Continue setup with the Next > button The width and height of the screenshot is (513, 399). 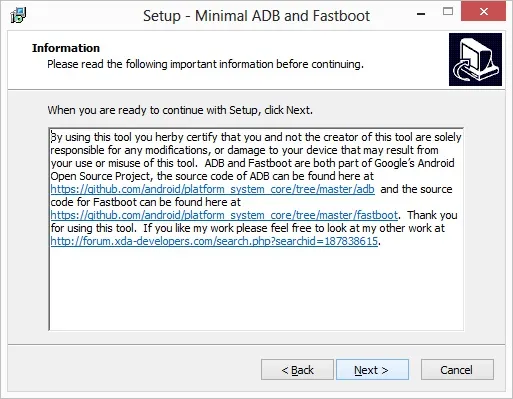click(372, 370)
